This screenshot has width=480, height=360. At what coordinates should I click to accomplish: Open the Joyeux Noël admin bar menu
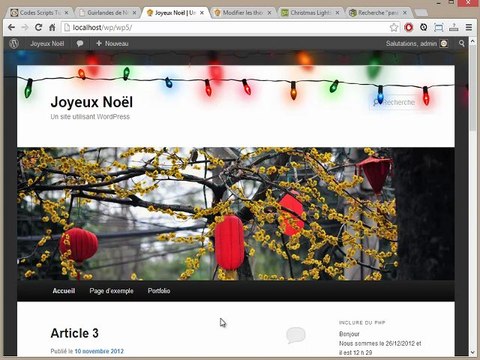(x=47, y=44)
